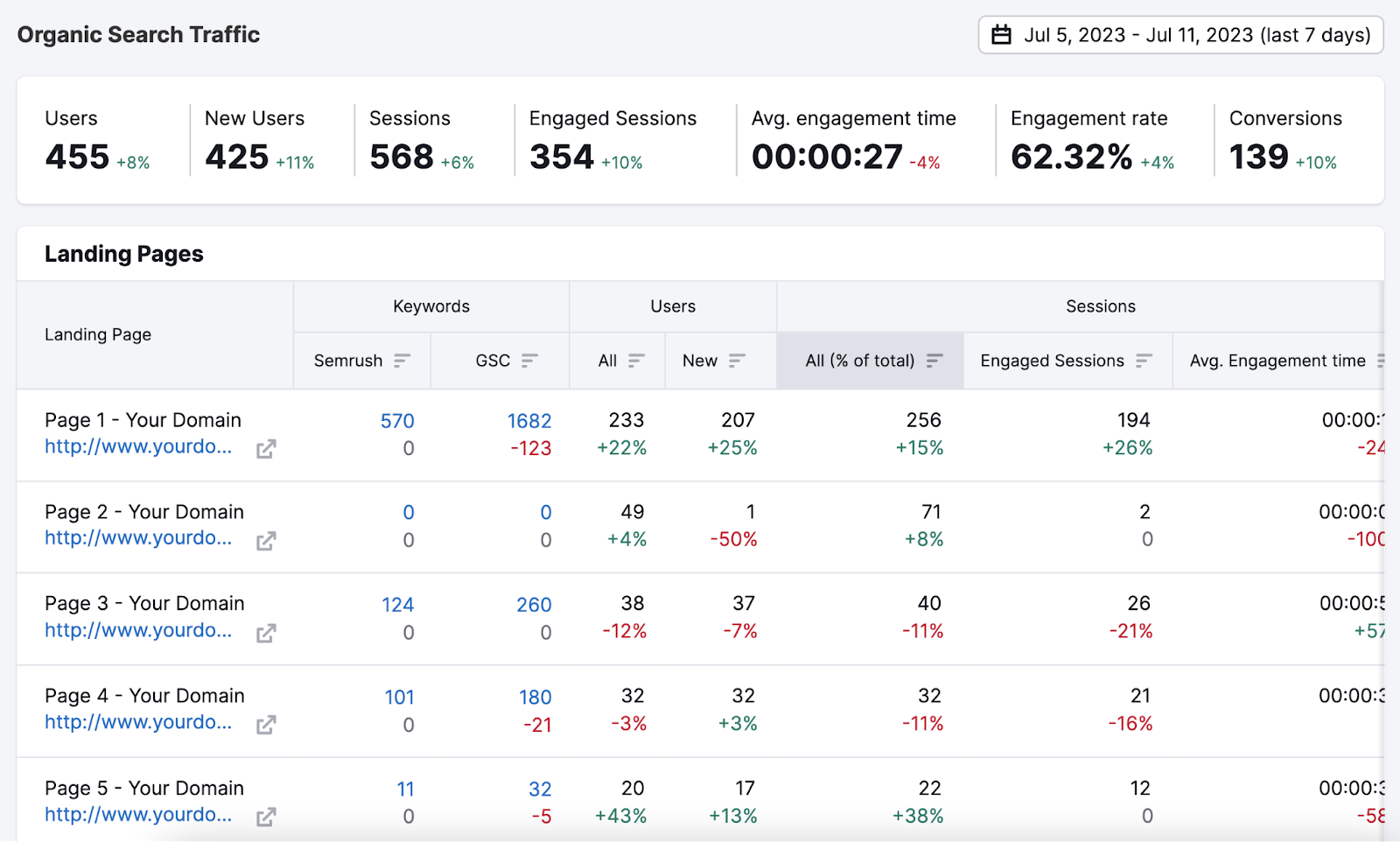
Task: Click the calendar icon in the date selector
Action: coord(1001,35)
